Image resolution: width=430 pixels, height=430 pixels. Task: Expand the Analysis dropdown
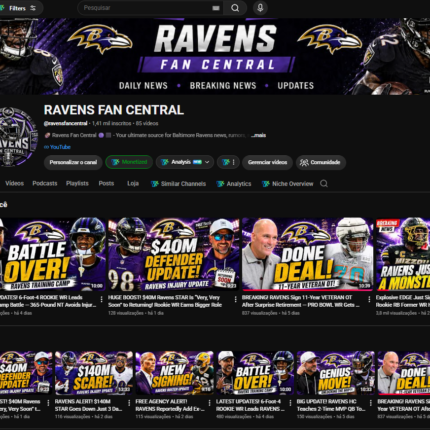185,162
